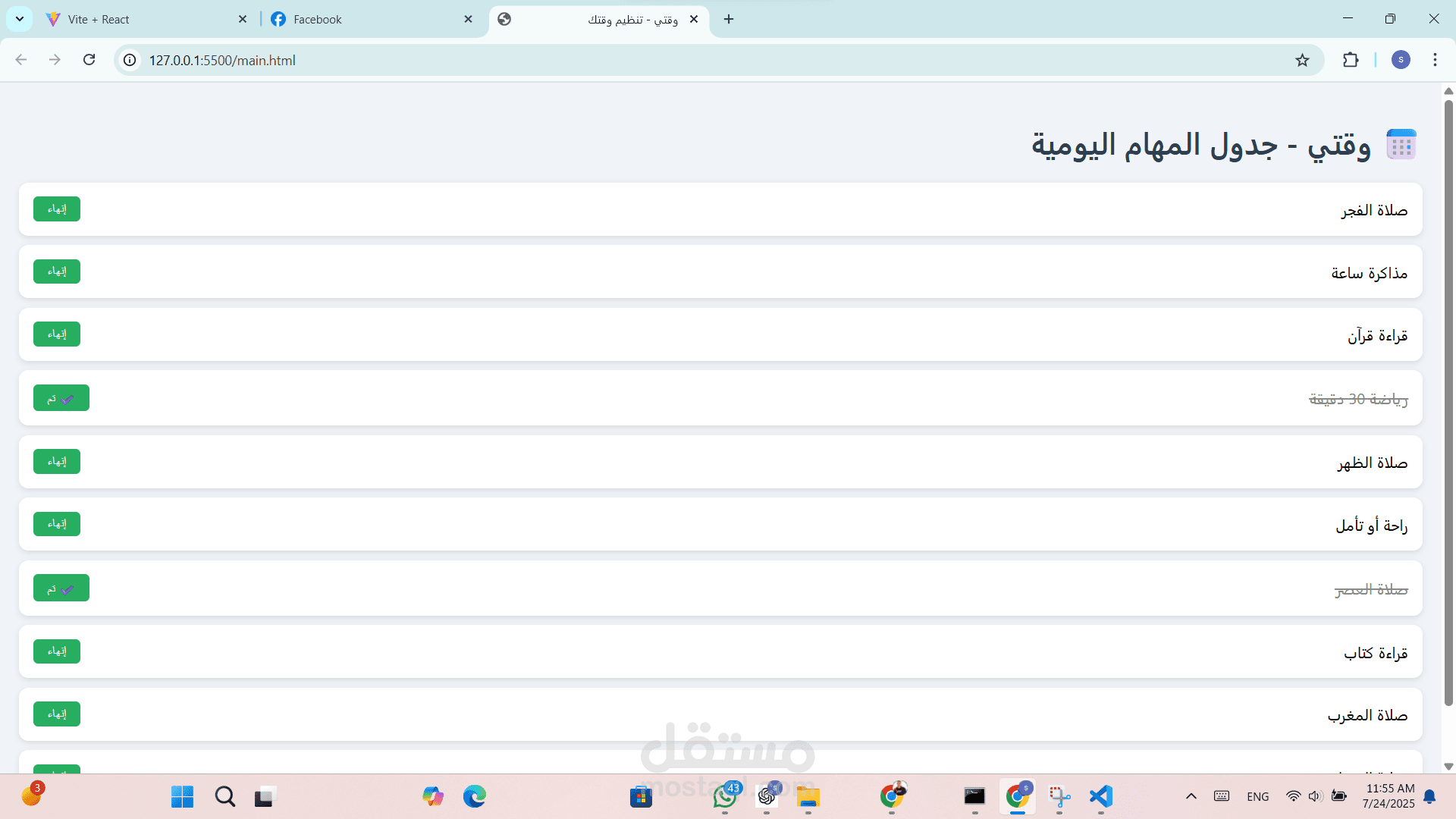Viewport: 1456px width, 819px height.
Task: Open the Windows Start menu
Action: point(182,796)
